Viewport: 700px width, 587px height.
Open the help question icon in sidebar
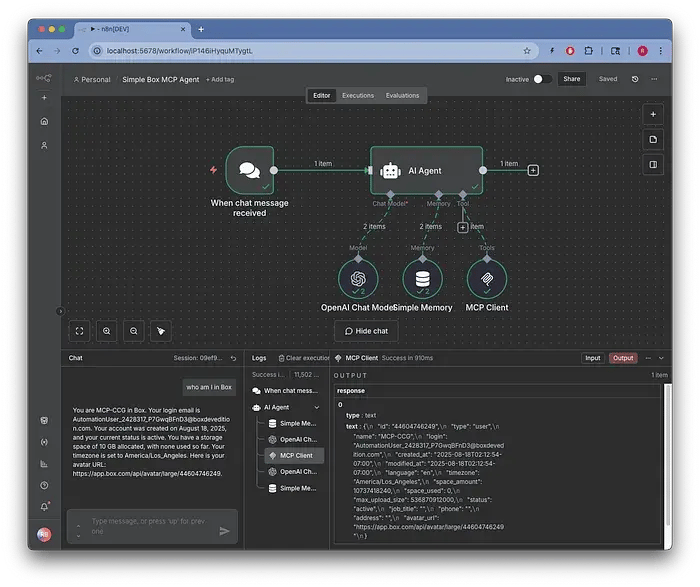[x=44, y=485]
